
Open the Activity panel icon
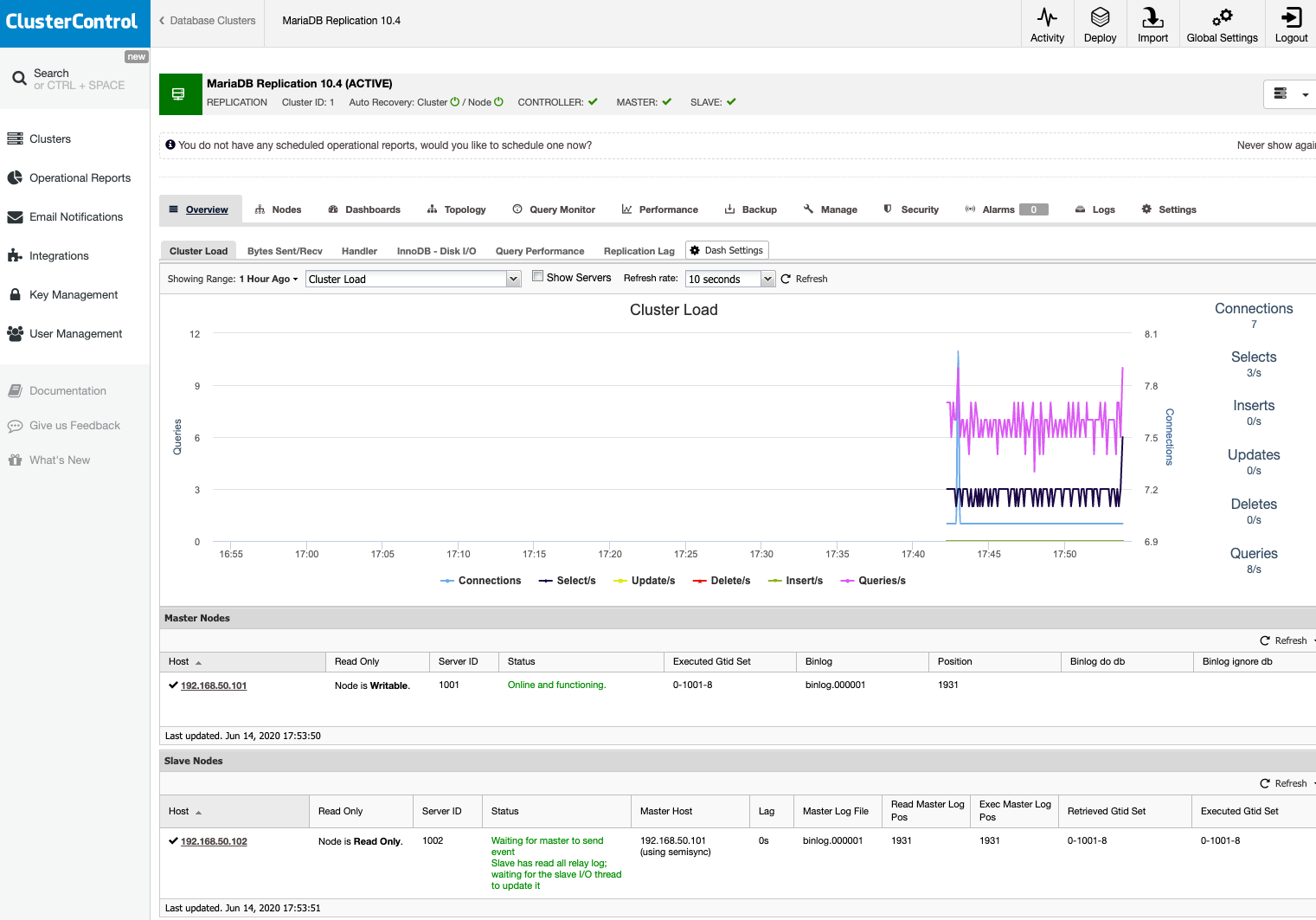point(1047,17)
